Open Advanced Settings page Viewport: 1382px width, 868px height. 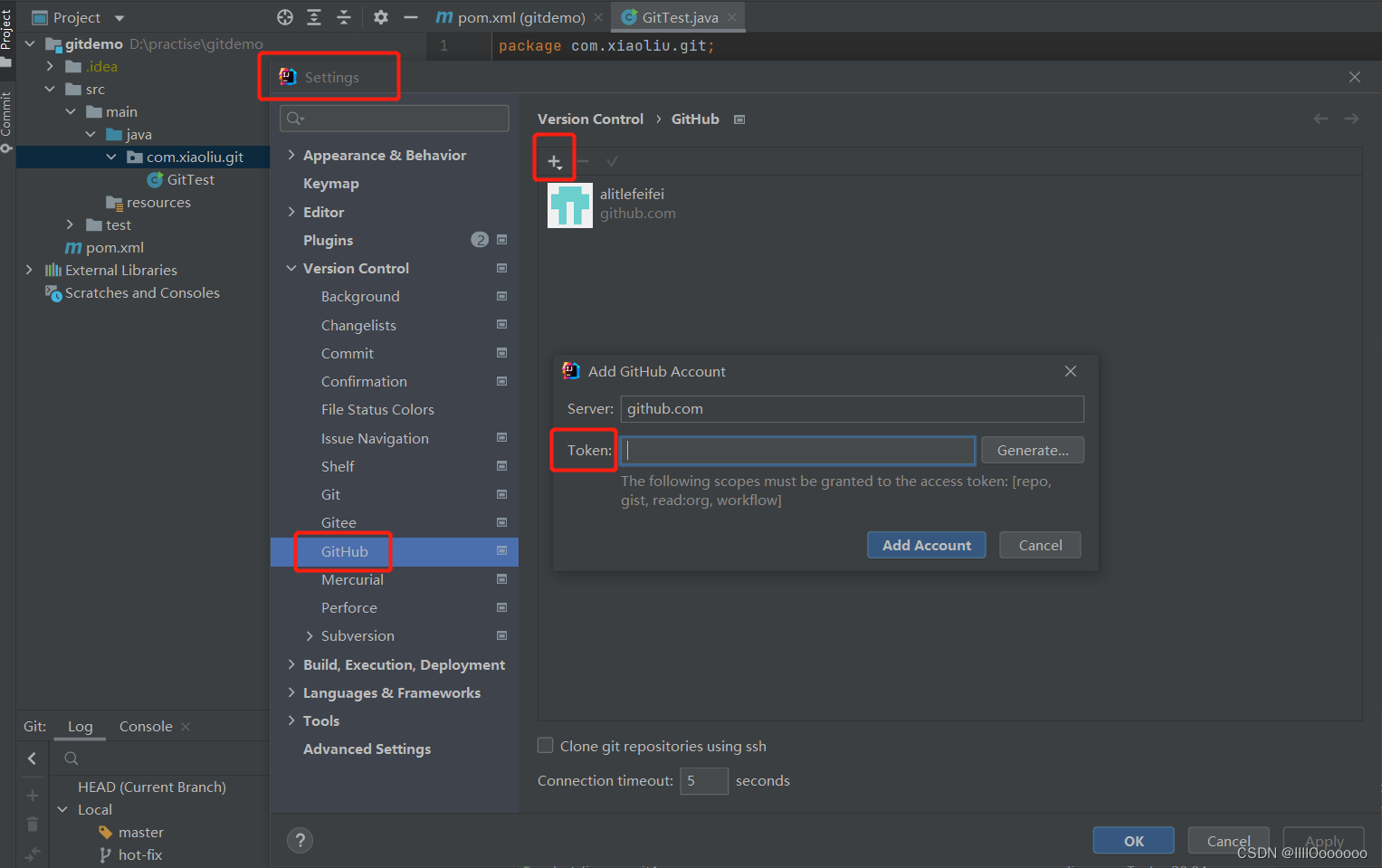tap(367, 749)
